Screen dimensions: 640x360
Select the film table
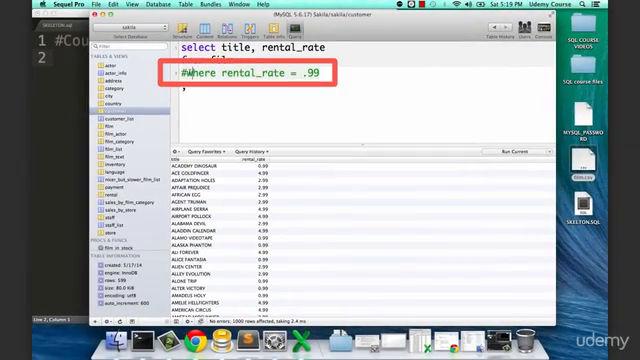[x=109, y=127]
